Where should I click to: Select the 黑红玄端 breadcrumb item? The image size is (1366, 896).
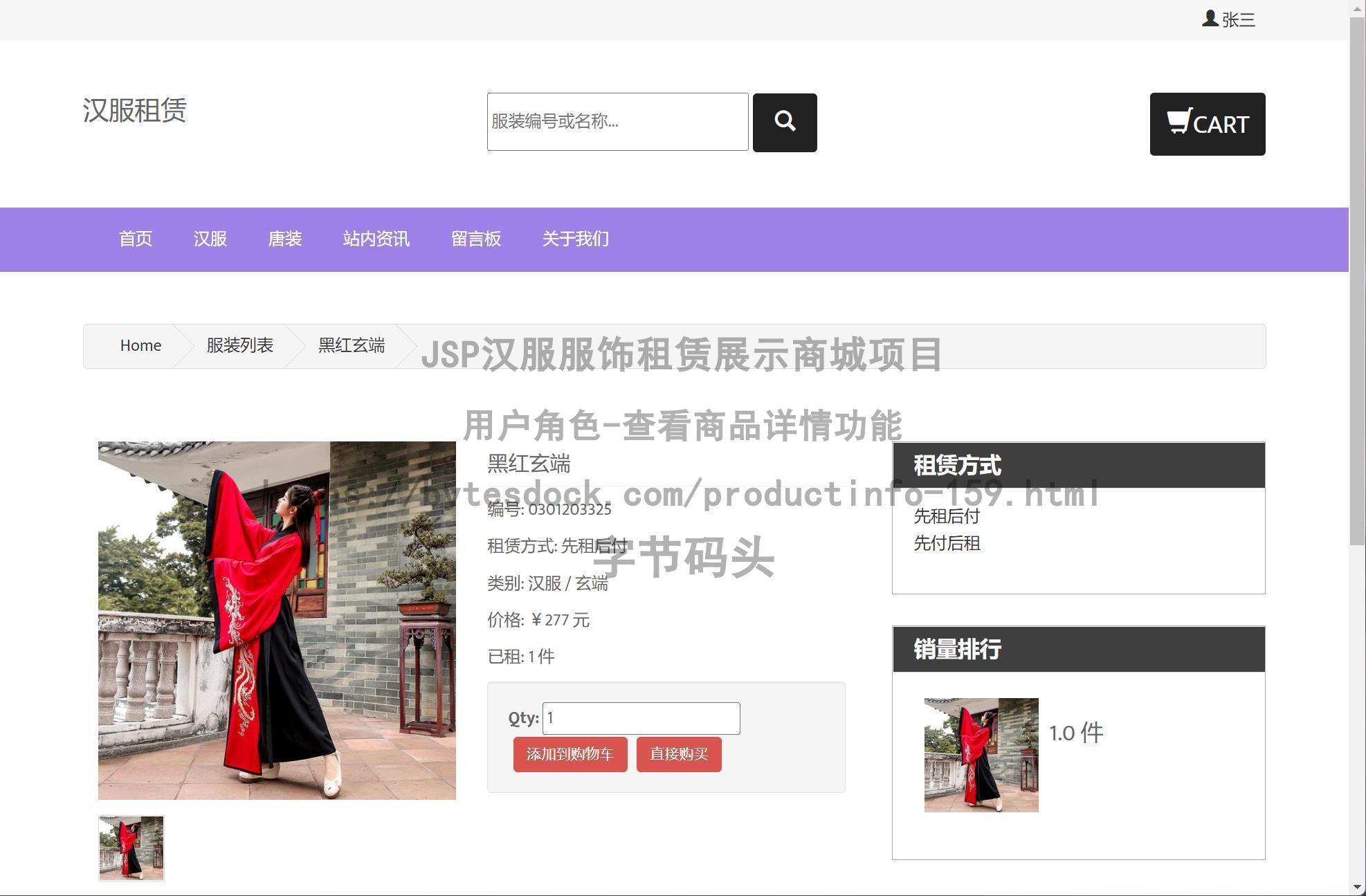(x=351, y=345)
